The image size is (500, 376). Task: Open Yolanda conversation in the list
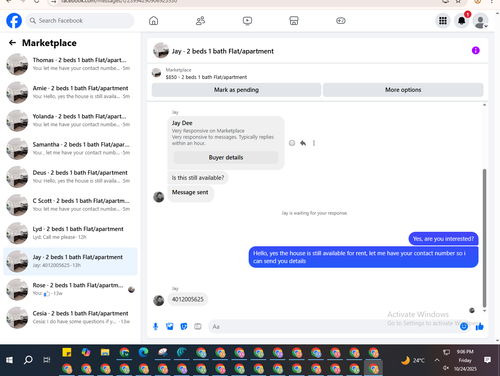tap(70, 120)
